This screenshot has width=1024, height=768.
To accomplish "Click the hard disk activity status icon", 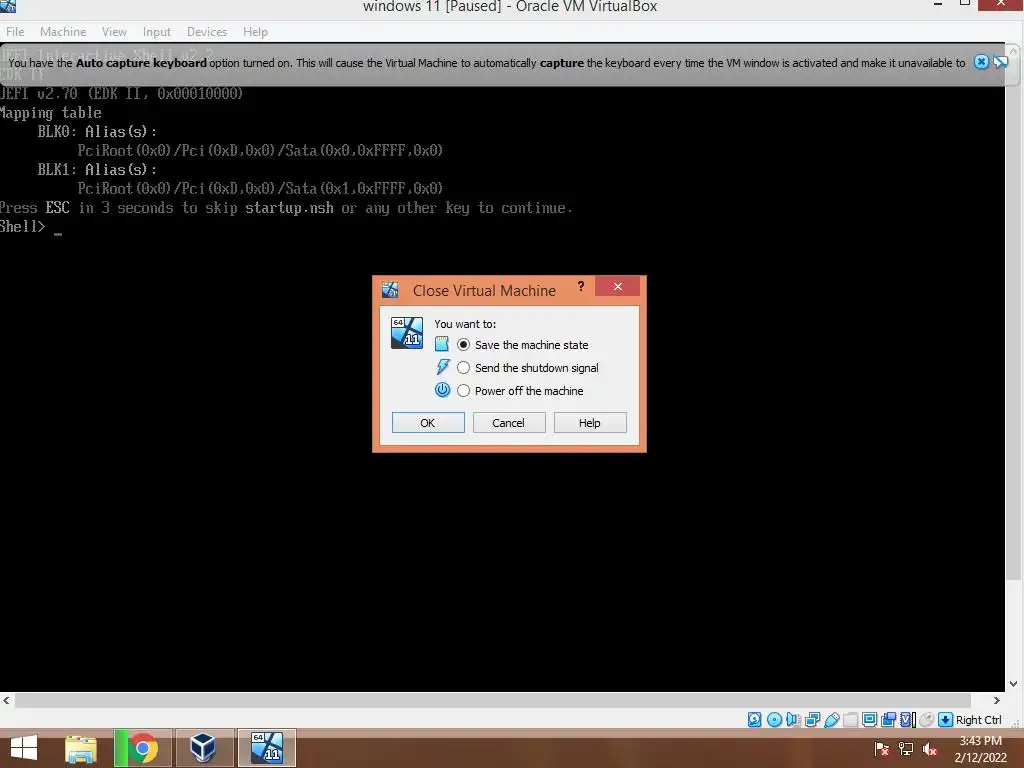I will (x=754, y=720).
